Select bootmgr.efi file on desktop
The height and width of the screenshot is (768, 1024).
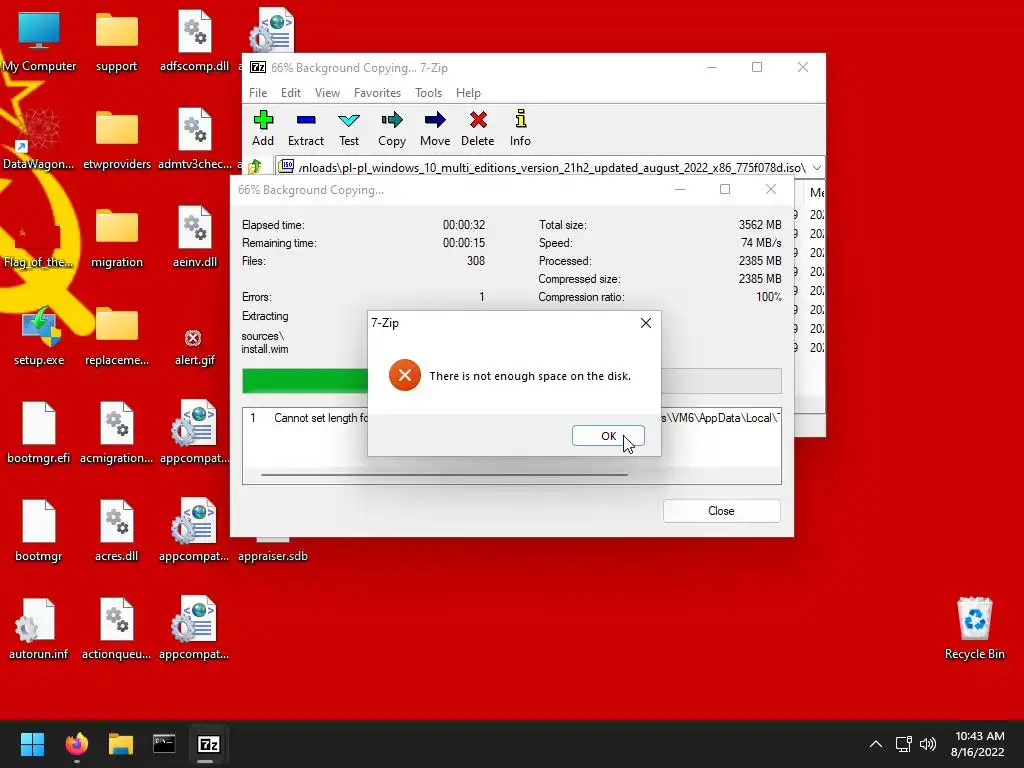(39, 434)
